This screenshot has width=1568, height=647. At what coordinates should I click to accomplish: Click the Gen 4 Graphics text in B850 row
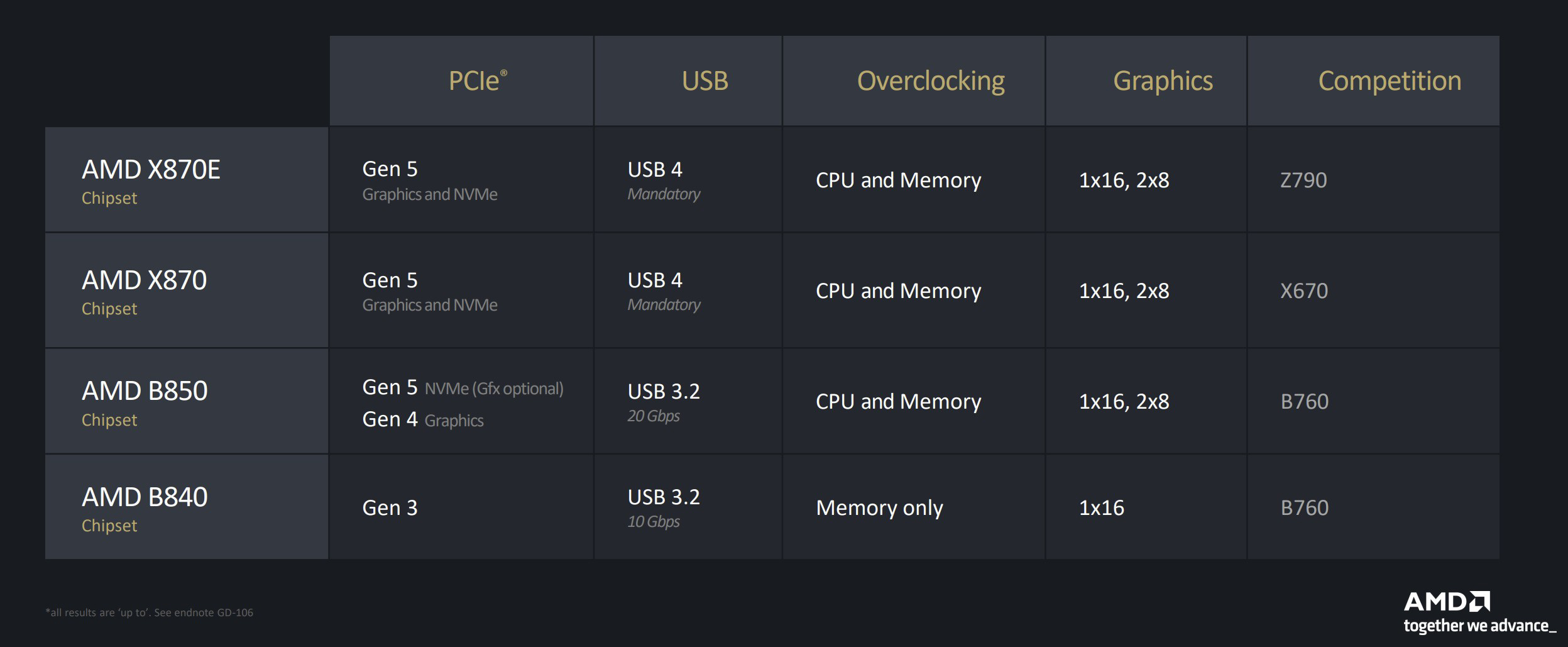[423, 419]
